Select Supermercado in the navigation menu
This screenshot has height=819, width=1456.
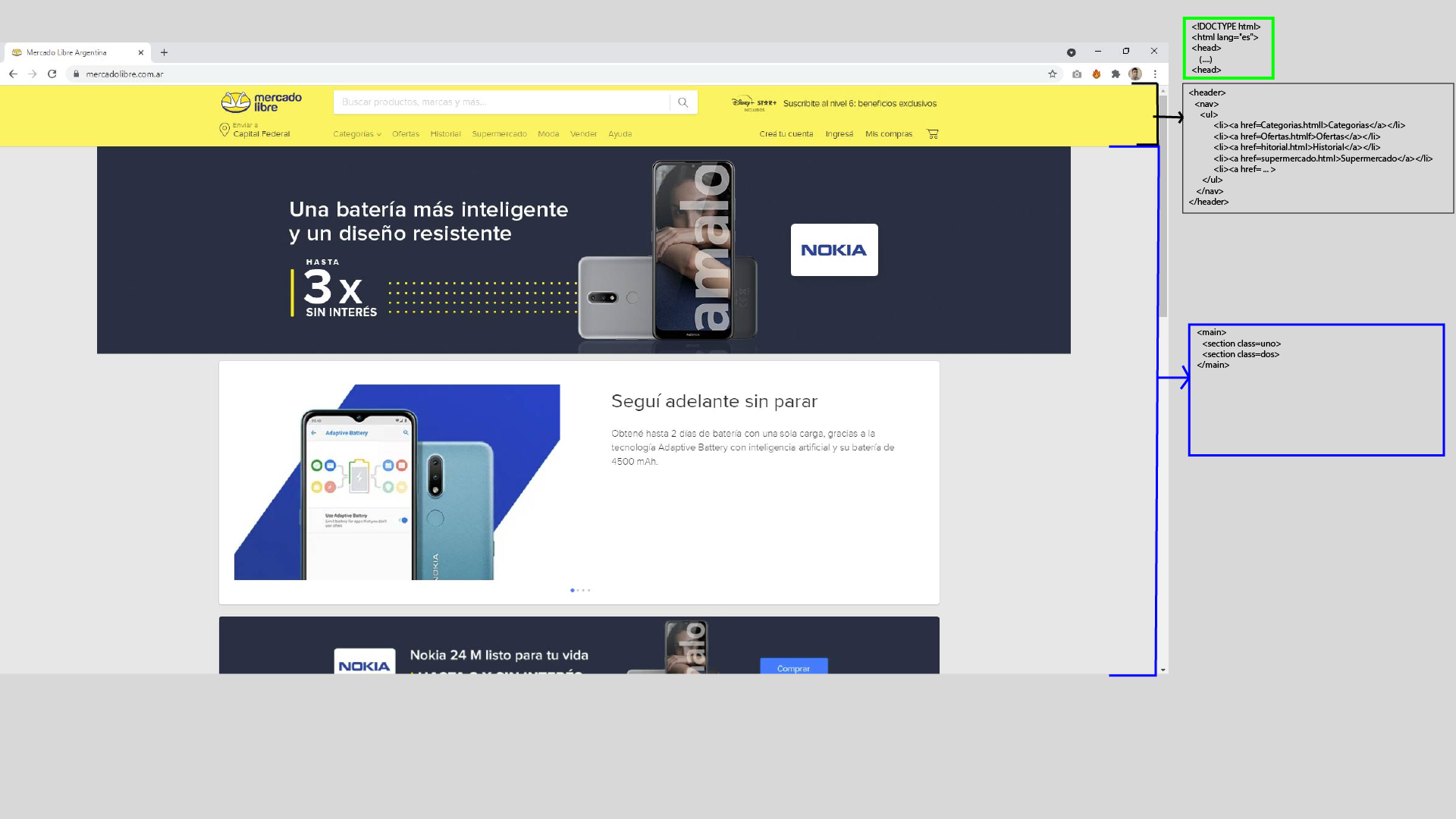coord(499,133)
